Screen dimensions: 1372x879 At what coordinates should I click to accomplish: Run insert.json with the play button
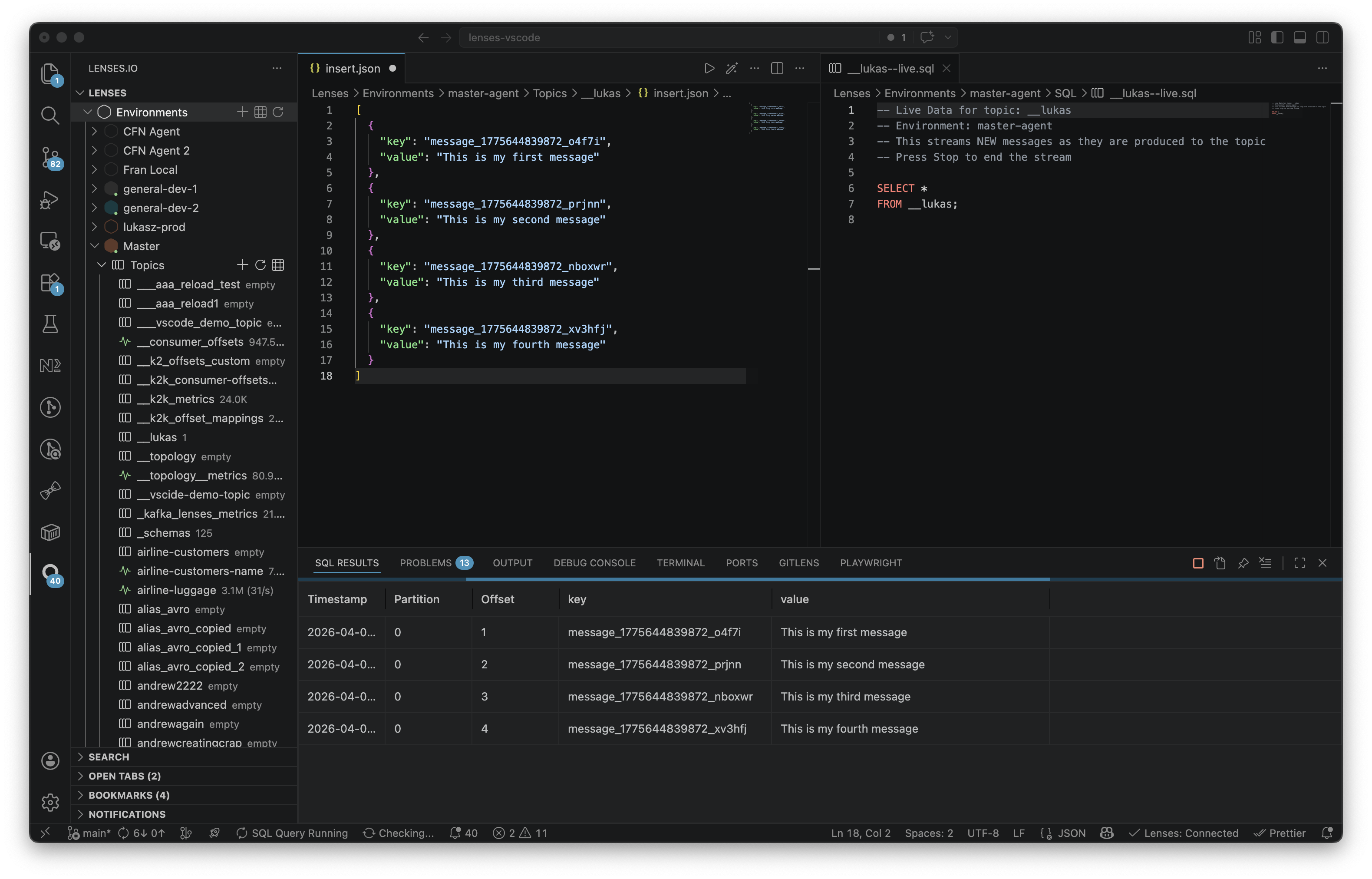[709, 69]
